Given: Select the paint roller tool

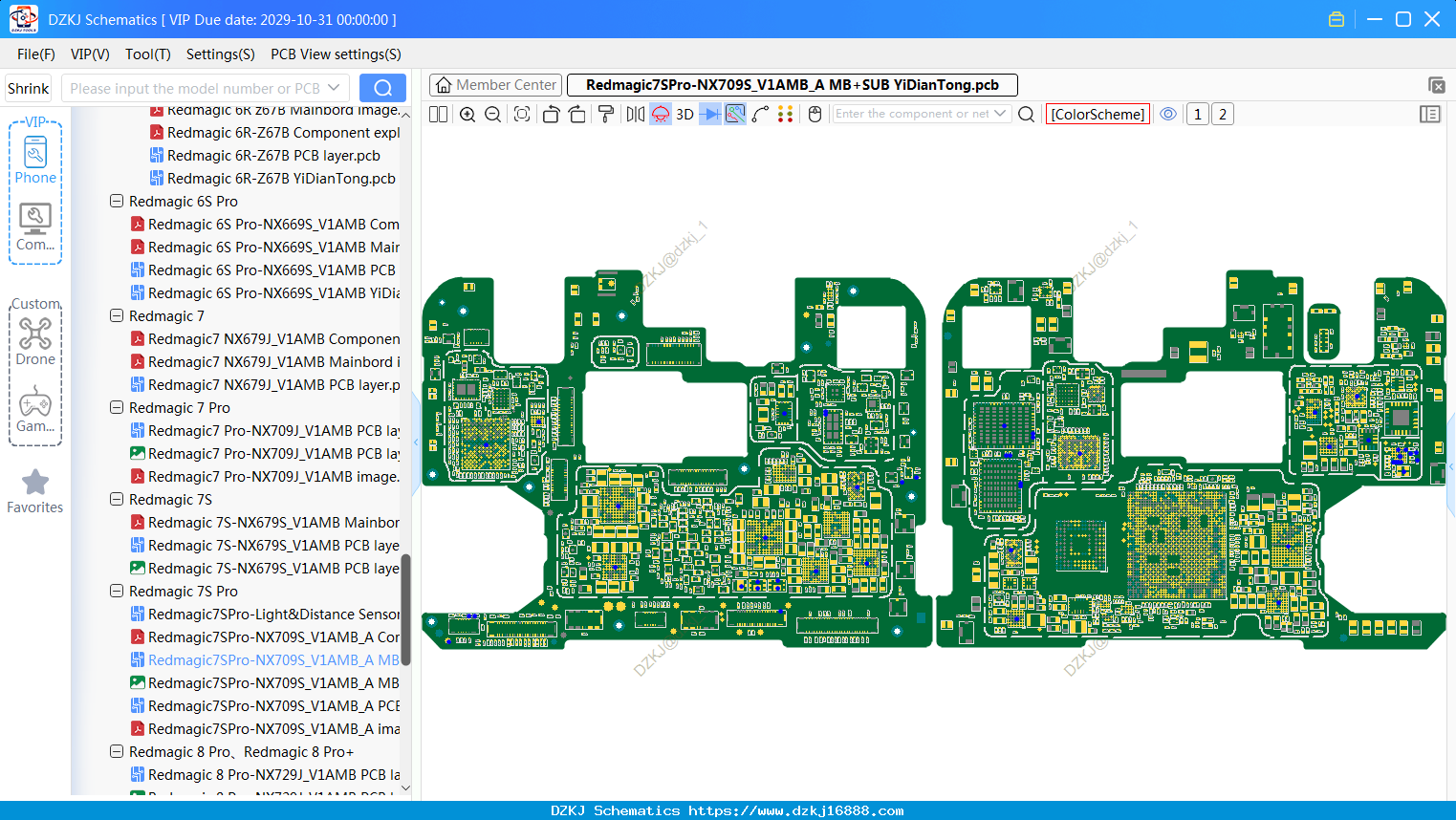Looking at the screenshot, I should tap(606, 115).
